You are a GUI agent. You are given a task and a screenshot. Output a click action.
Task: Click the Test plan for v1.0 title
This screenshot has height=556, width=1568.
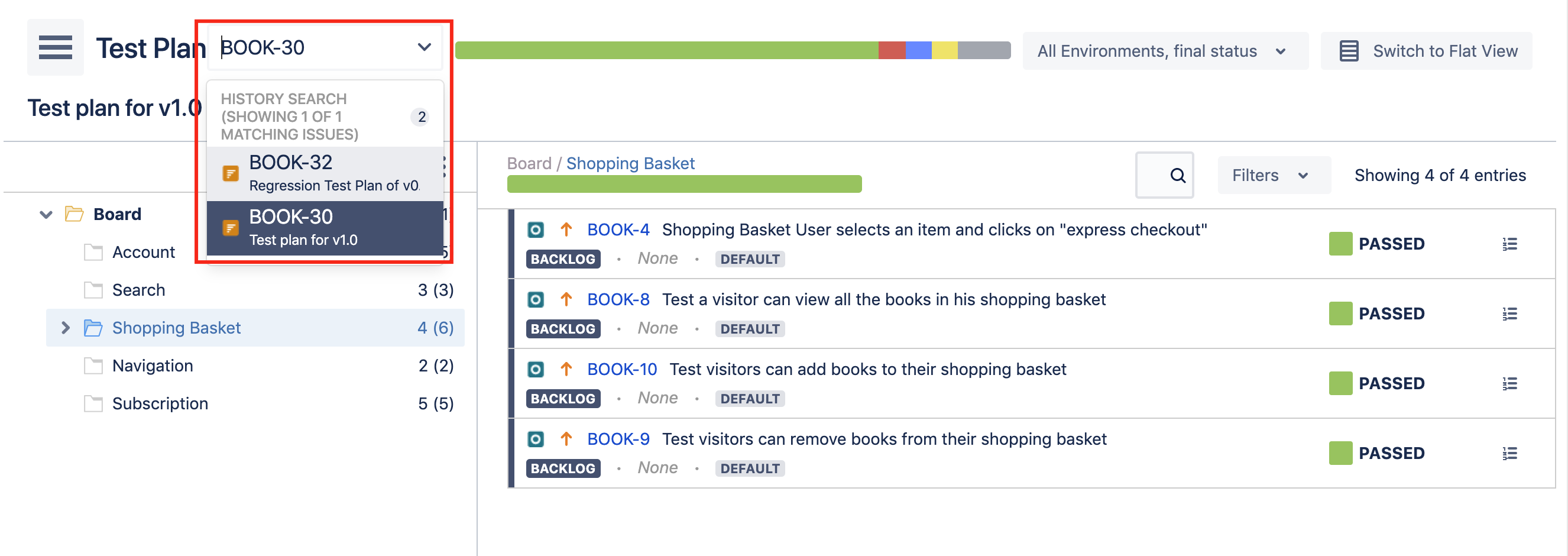114,108
